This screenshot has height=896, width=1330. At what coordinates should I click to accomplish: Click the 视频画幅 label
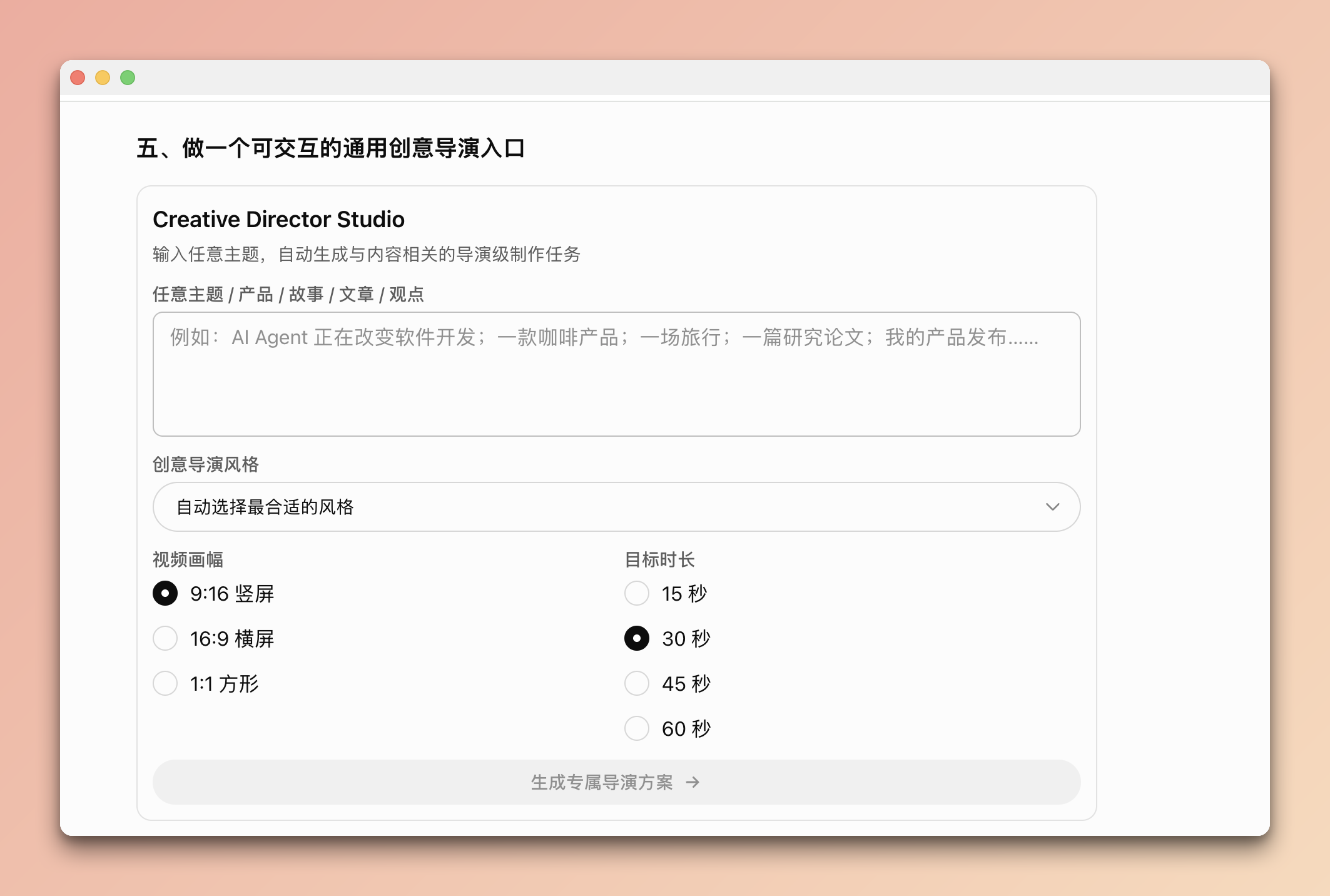coord(188,559)
